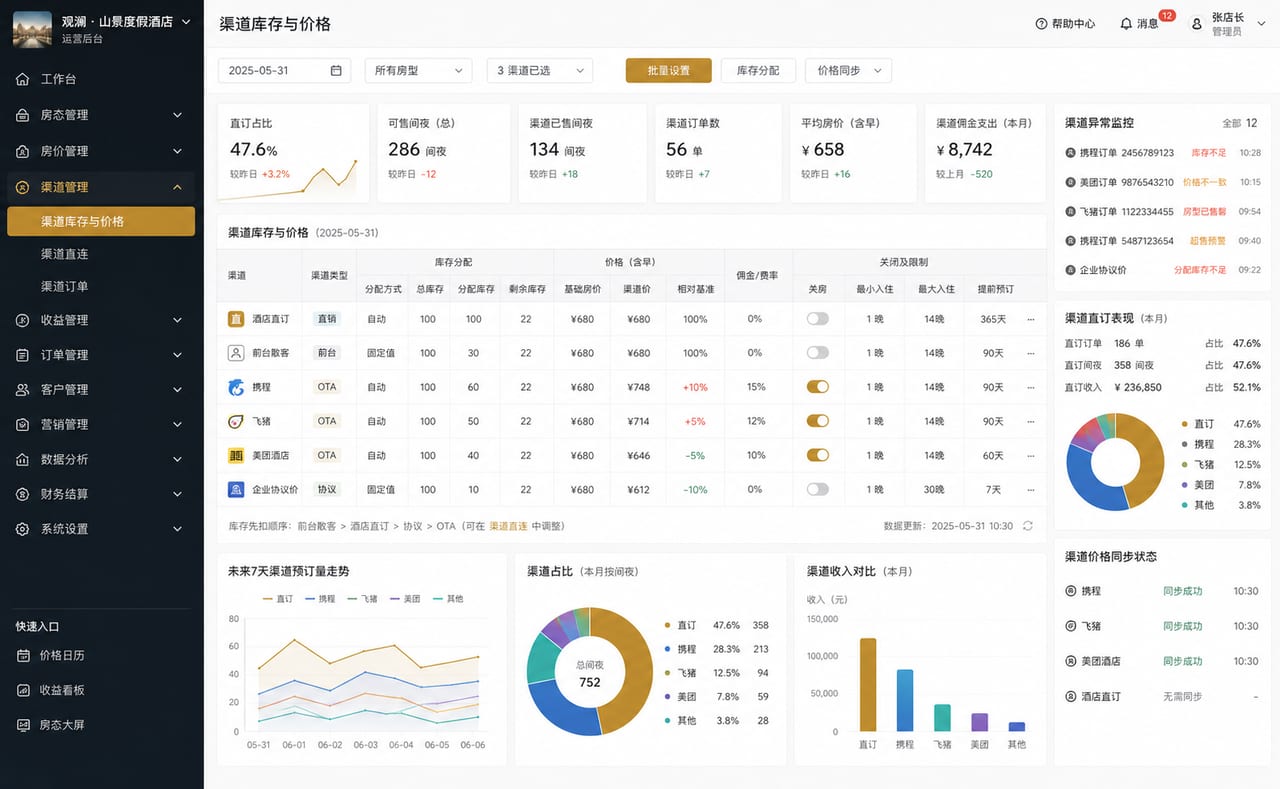Open the 价格日历 calendar shortcut icon
1280x789 pixels.
(23, 655)
